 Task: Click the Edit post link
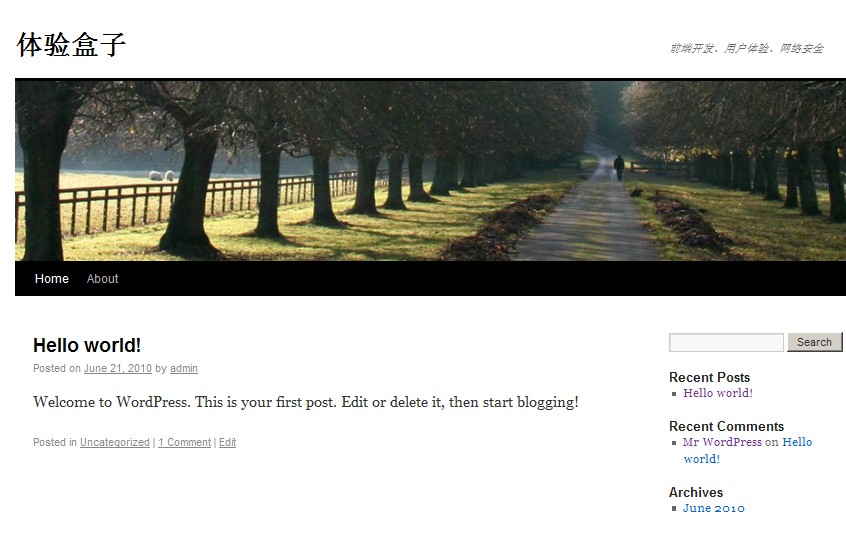point(228,442)
